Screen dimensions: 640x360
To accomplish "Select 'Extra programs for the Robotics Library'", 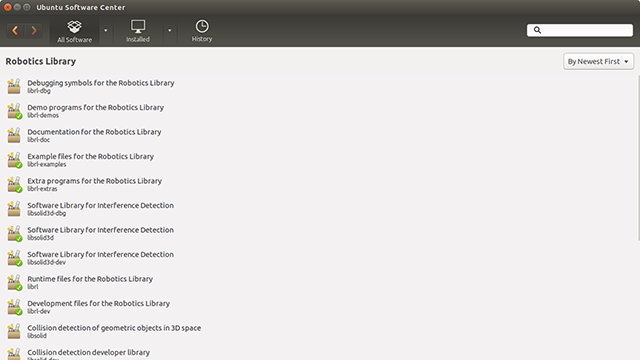I will (x=95, y=181).
